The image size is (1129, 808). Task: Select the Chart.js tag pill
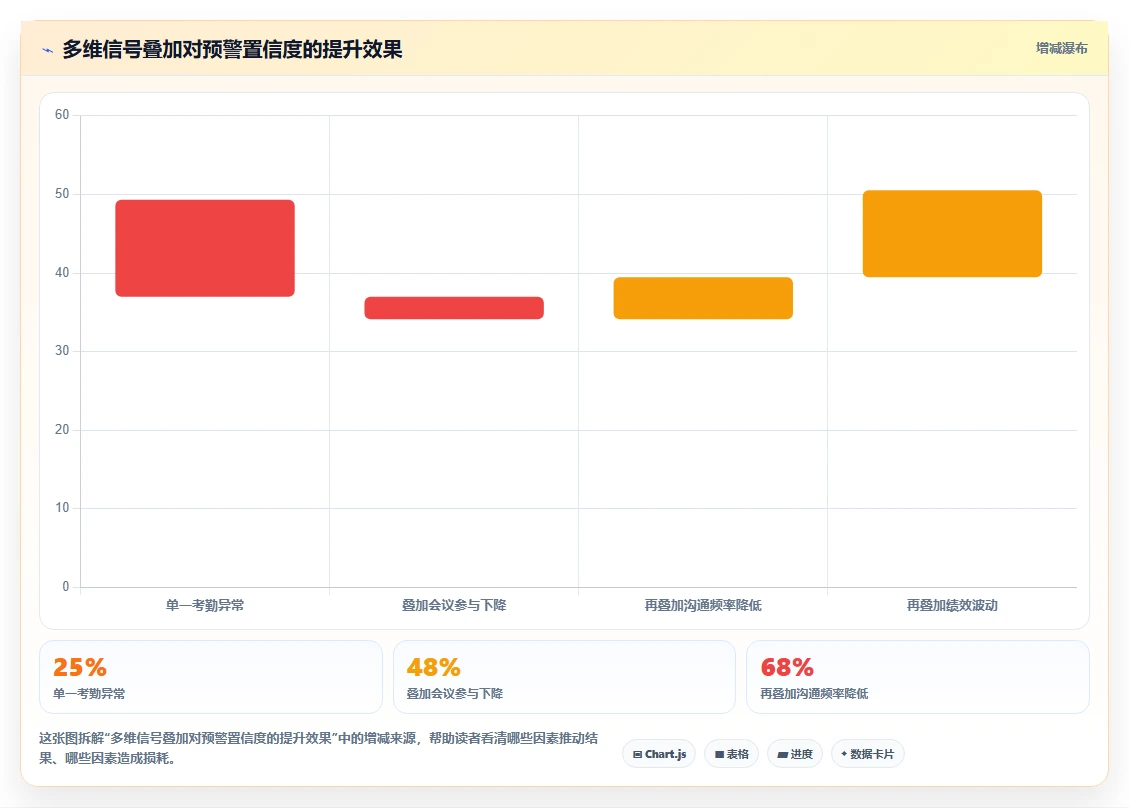click(659, 754)
